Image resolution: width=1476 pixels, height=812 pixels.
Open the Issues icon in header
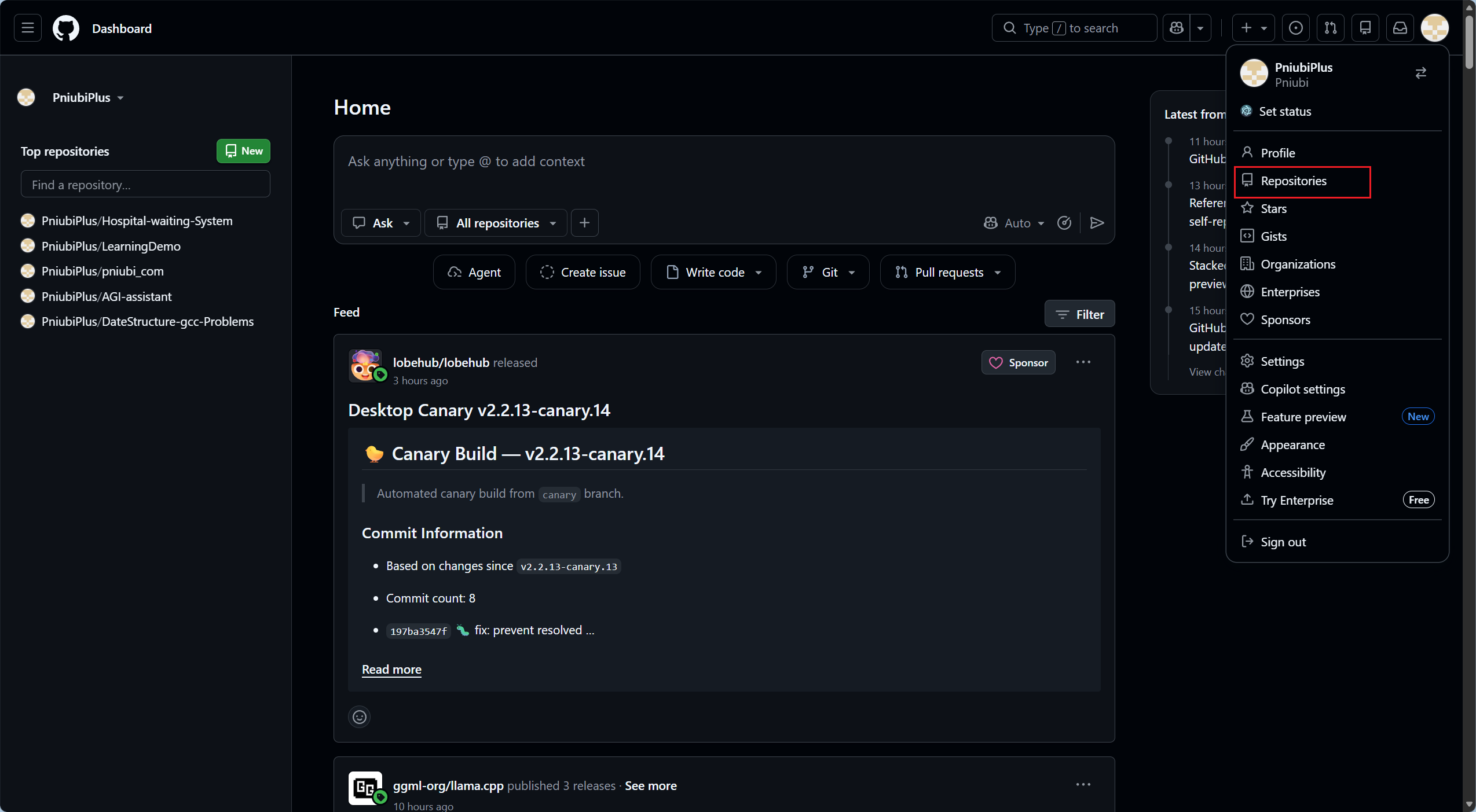click(1296, 28)
